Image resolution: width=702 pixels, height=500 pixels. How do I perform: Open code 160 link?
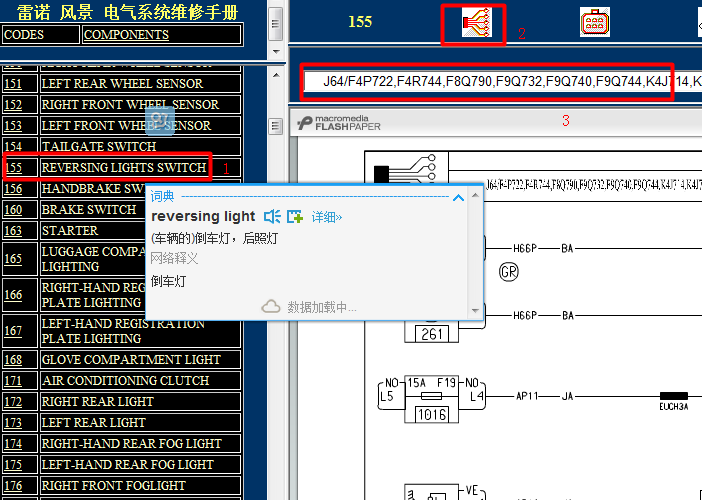tap(13, 210)
